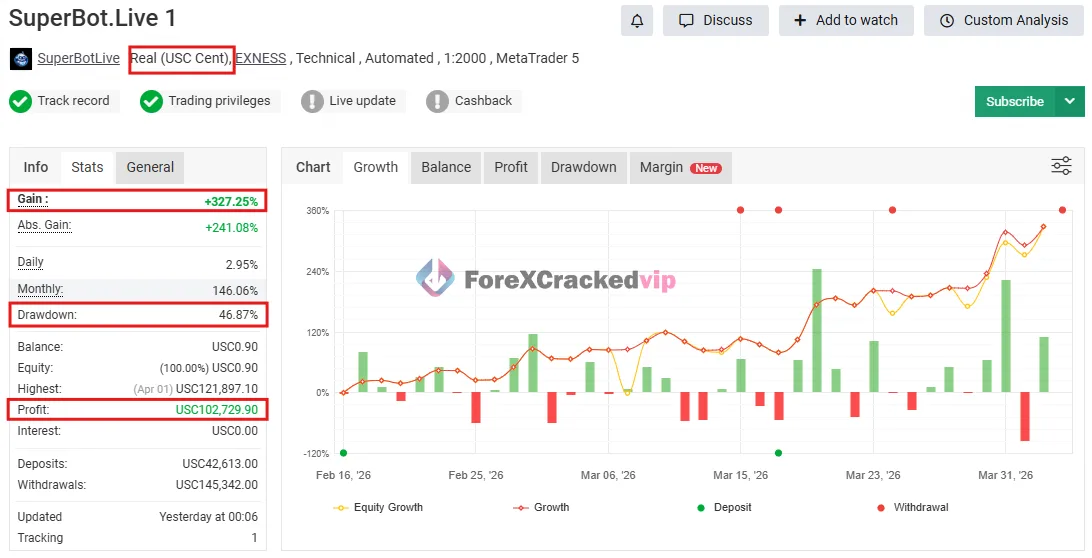Switch to the Drawdown chart tab
The image size is (1092, 558).
click(583, 167)
